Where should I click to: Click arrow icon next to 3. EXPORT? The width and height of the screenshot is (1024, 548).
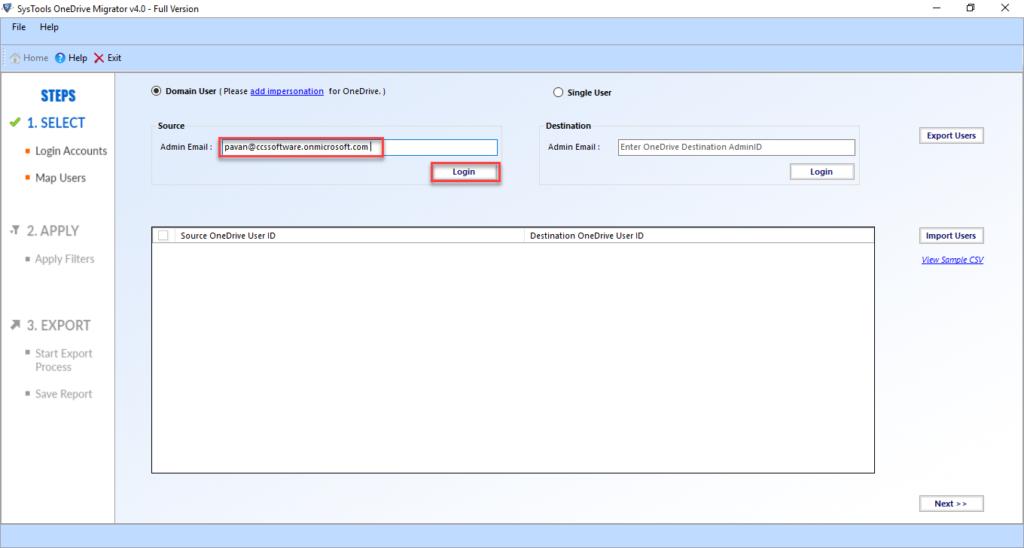(15, 325)
